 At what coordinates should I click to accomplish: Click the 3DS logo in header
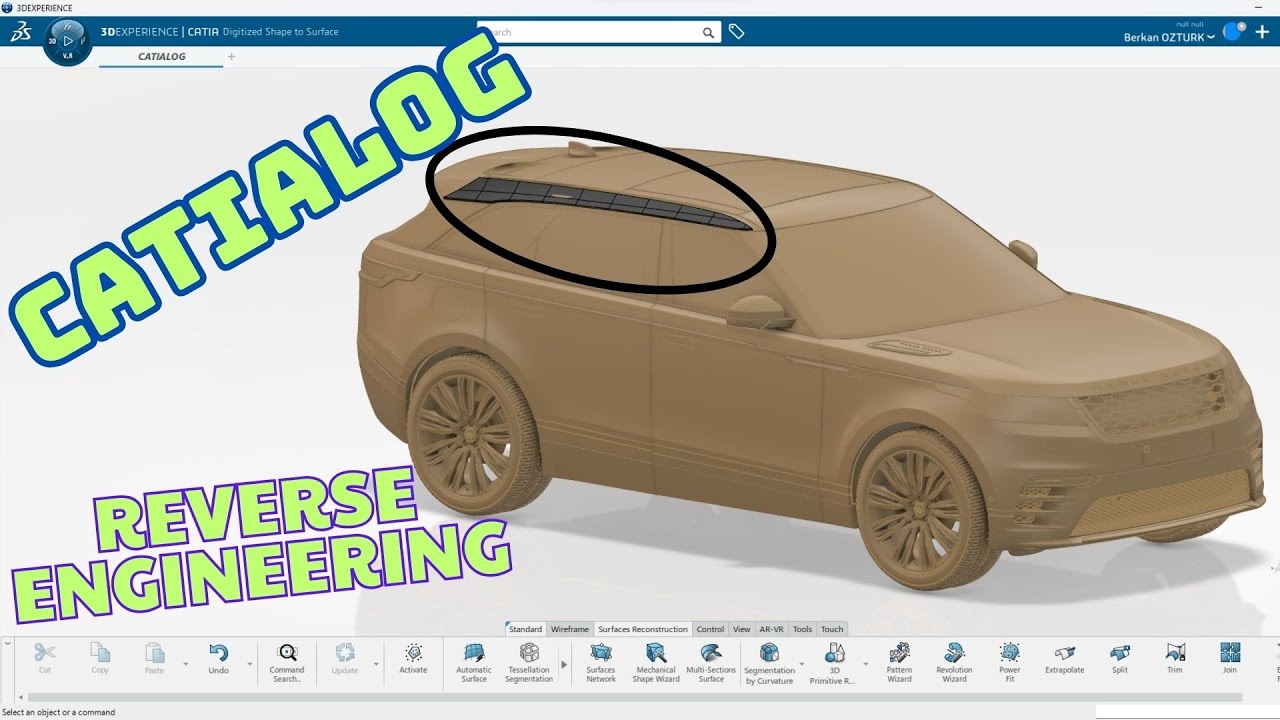(20, 32)
